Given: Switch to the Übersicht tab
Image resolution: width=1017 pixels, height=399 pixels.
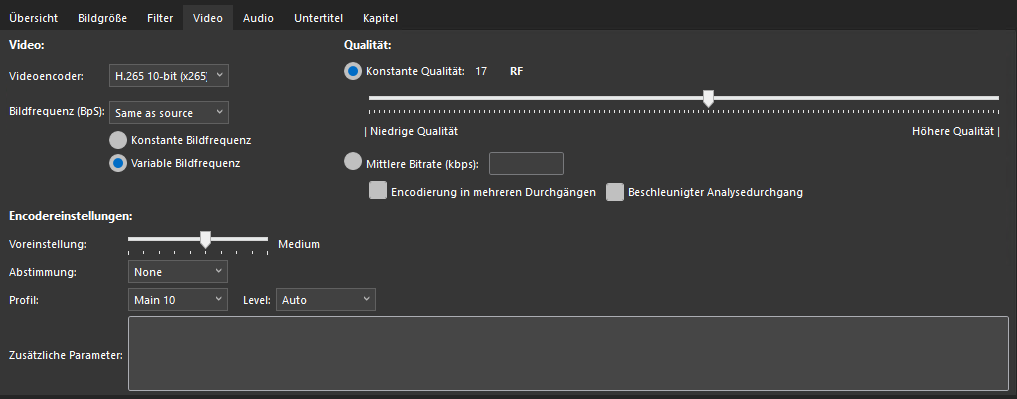Looking at the screenshot, I should [x=34, y=18].
